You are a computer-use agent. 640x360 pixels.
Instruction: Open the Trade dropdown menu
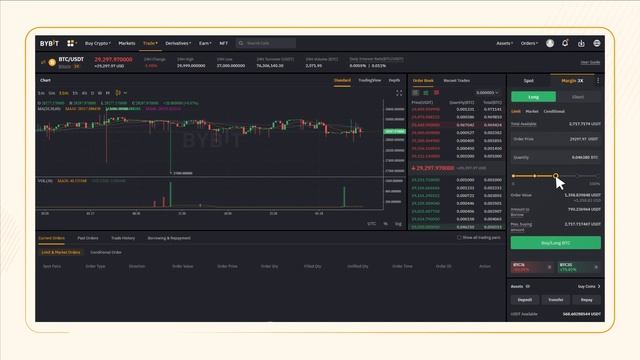coord(150,43)
